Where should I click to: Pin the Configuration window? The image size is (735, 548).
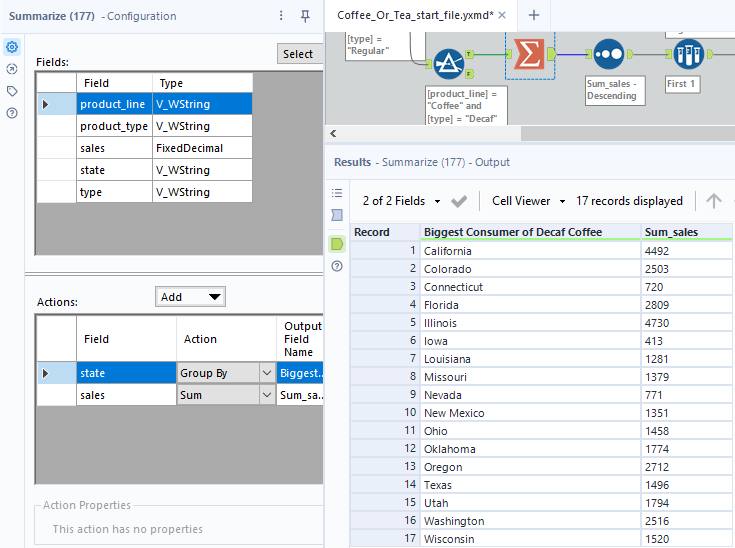point(305,16)
